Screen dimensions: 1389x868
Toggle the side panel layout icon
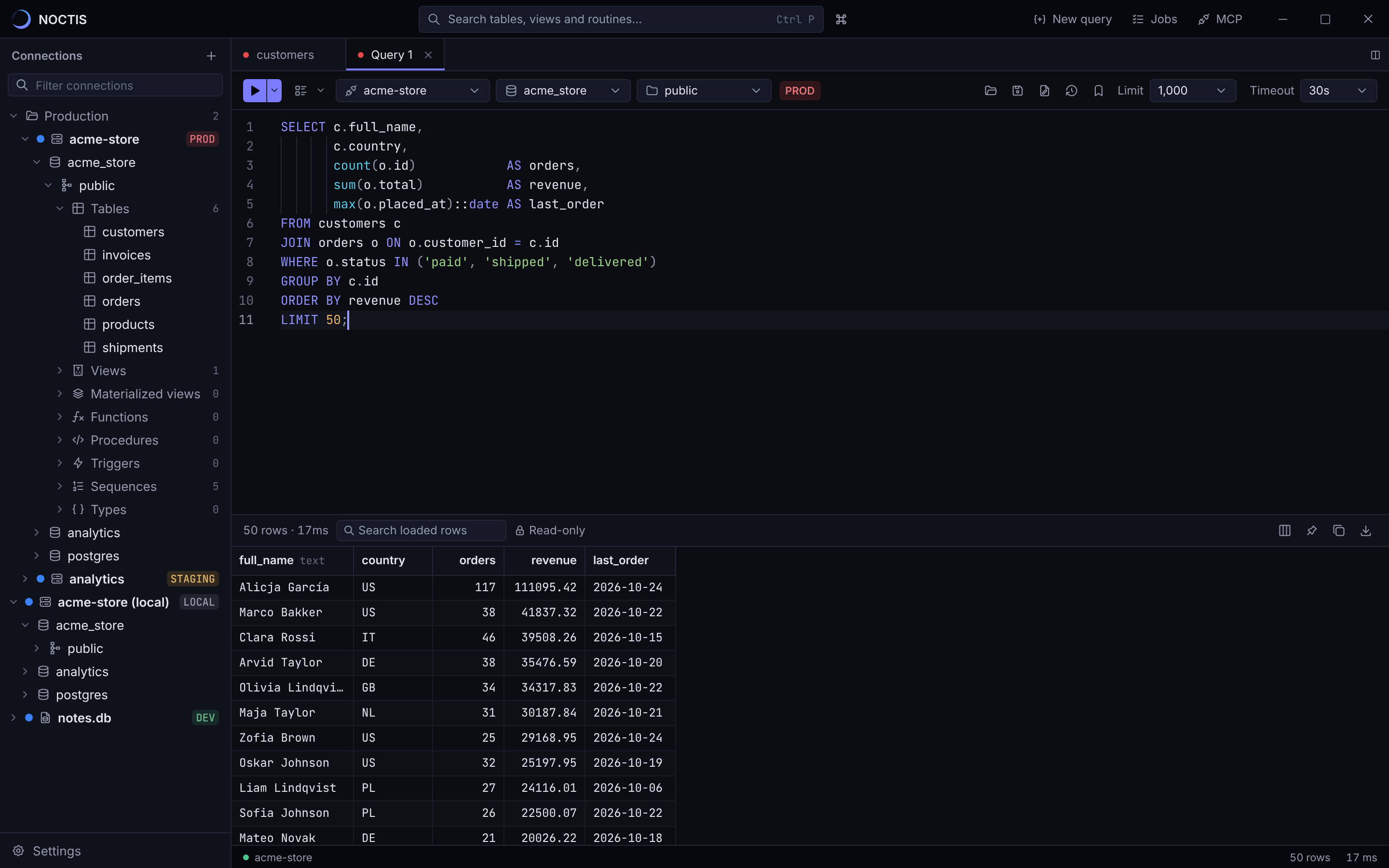point(1375,55)
